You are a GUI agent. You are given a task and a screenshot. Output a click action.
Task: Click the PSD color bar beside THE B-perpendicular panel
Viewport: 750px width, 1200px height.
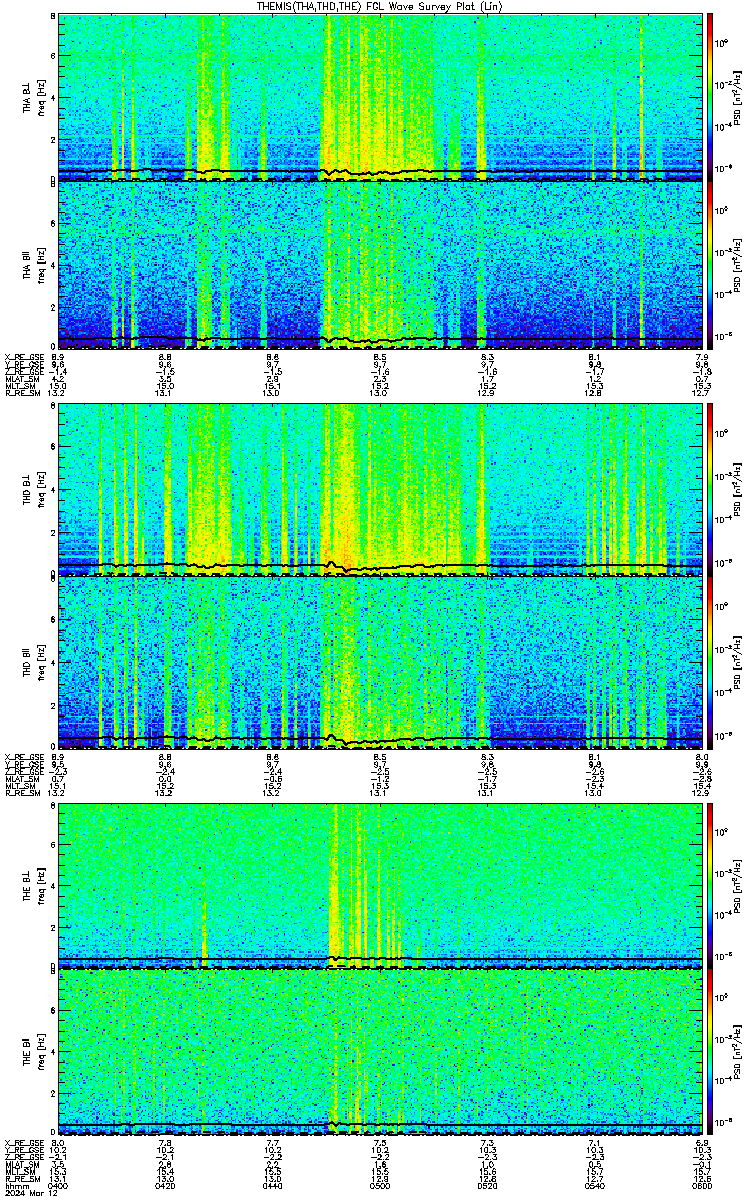[710, 885]
